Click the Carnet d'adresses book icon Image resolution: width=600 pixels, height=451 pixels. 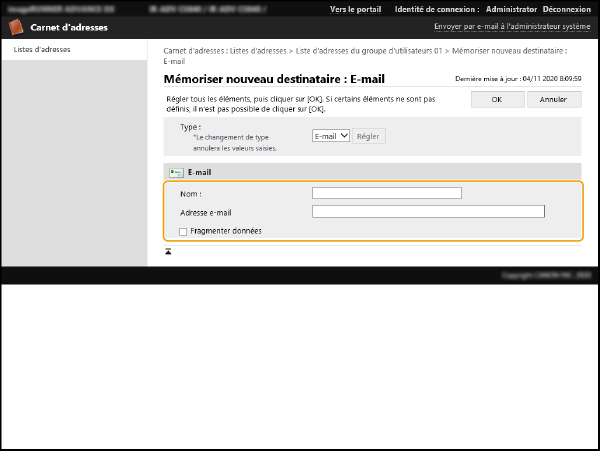tap(18, 28)
